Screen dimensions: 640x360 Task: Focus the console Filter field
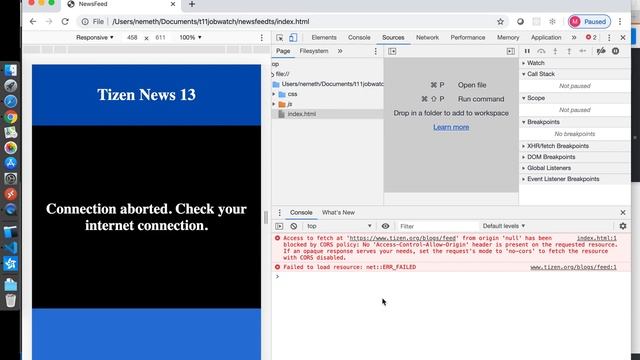pyautogui.click(x=437, y=226)
